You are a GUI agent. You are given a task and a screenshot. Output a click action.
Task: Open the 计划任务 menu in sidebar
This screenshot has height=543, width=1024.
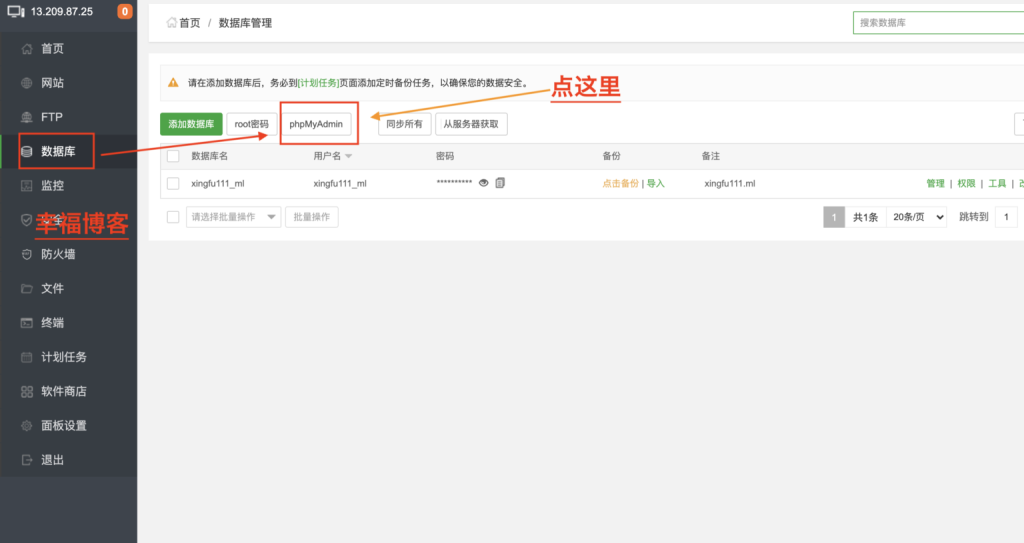point(63,357)
